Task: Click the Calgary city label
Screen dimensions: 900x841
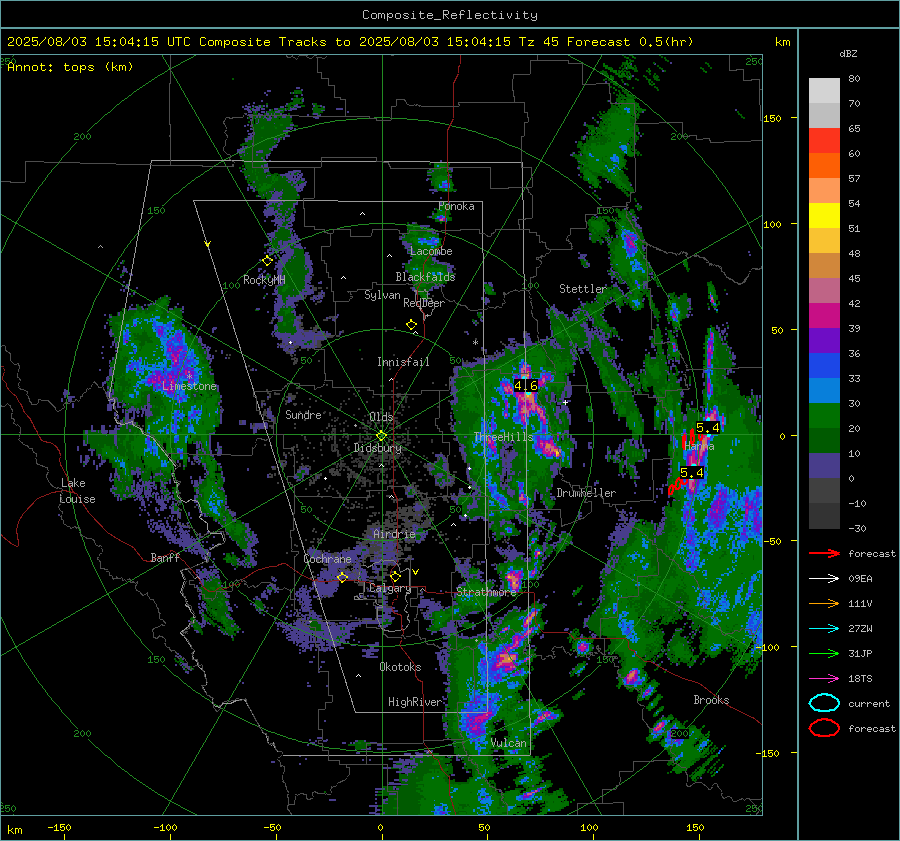Action: (390, 588)
